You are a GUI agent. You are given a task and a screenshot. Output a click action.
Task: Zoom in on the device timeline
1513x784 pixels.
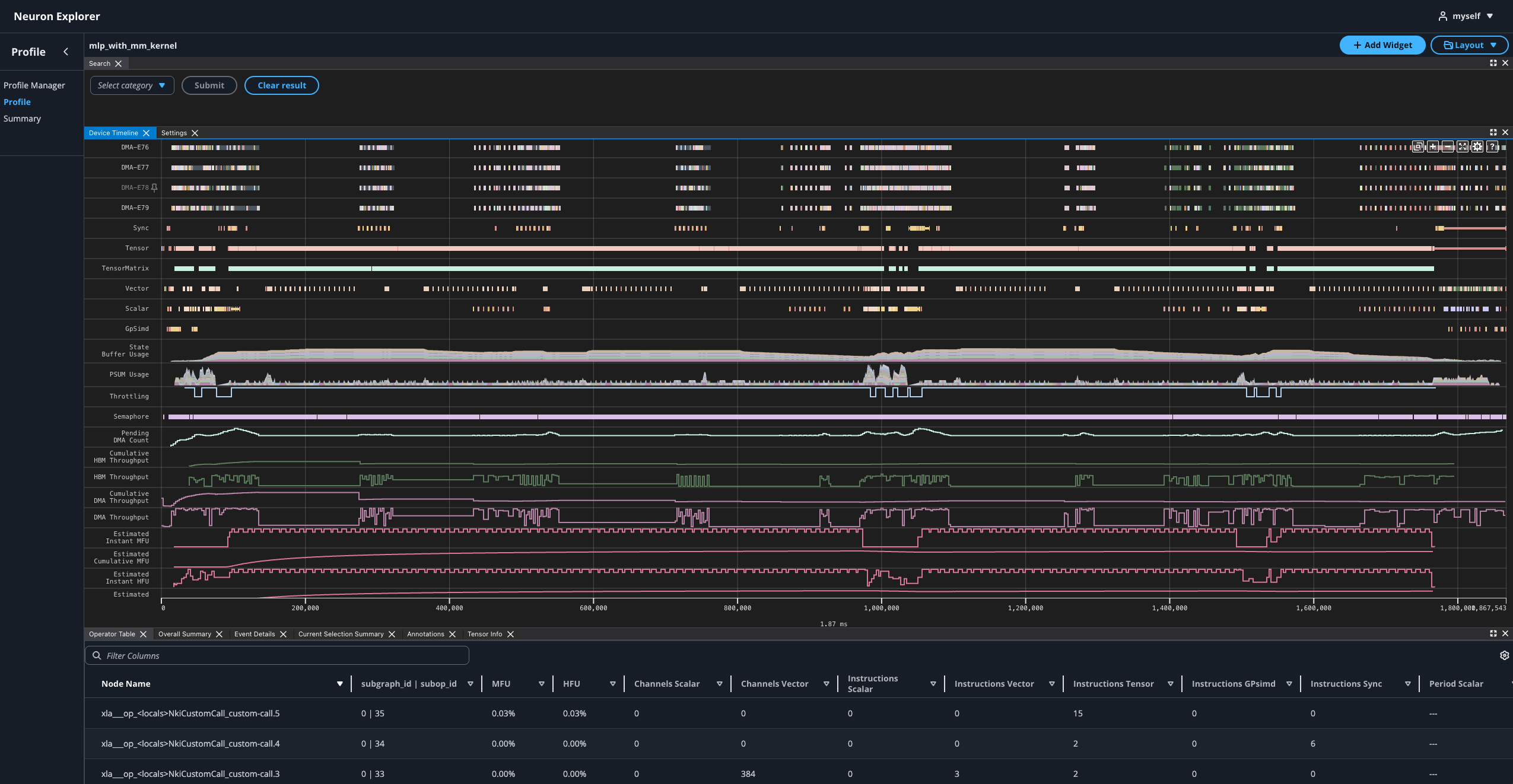pos(1433,146)
